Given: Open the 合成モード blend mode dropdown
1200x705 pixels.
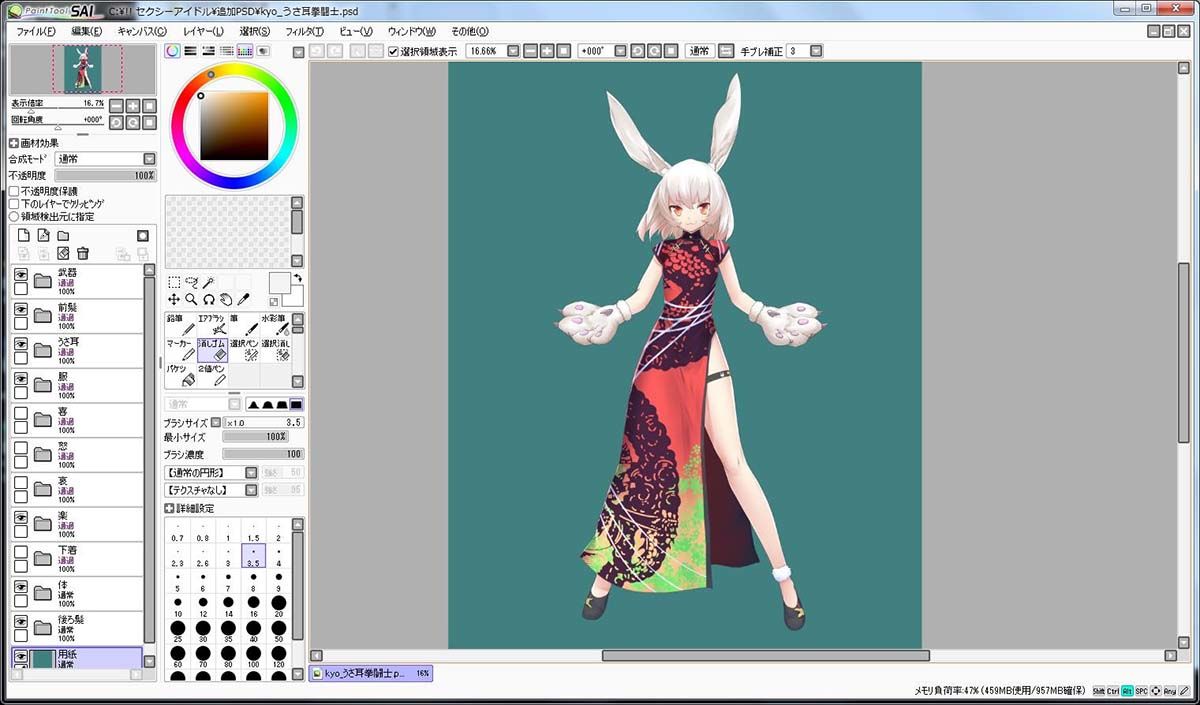Looking at the screenshot, I should [x=105, y=159].
